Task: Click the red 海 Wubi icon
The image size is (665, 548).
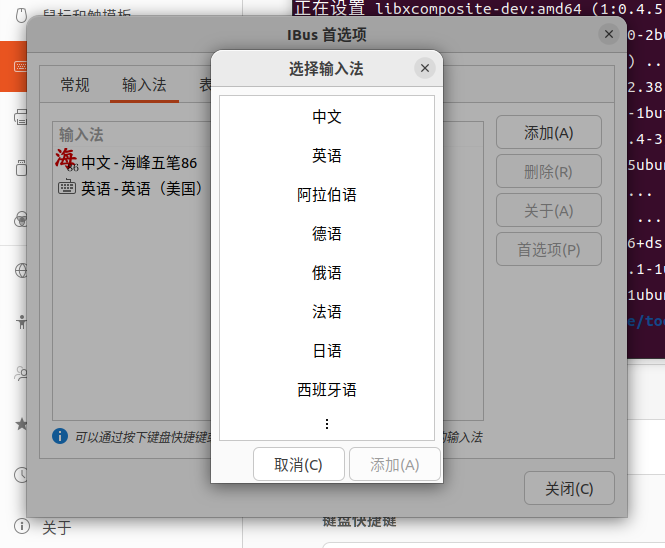Action: coord(66,159)
